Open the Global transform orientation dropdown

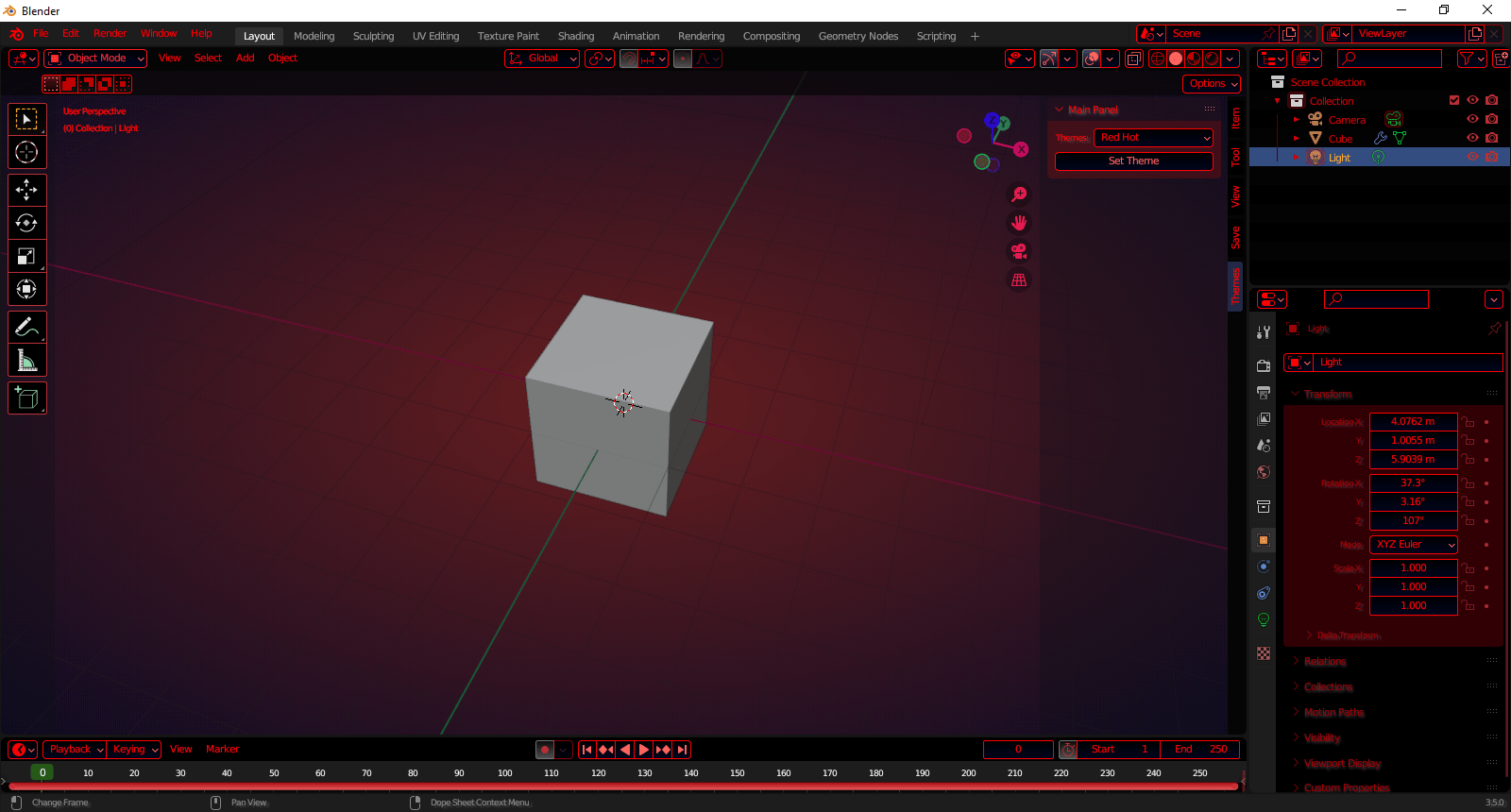[x=542, y=59]
